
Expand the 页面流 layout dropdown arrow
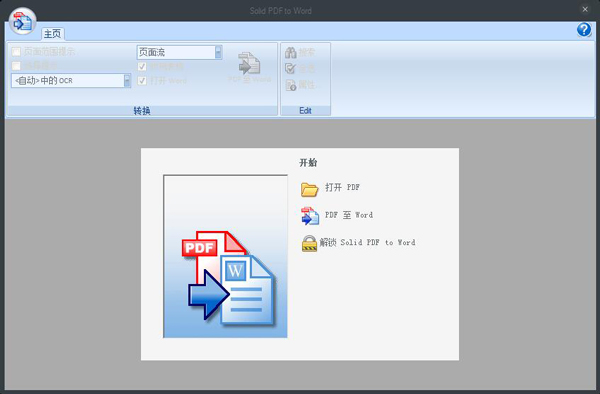tap(218, 52)
